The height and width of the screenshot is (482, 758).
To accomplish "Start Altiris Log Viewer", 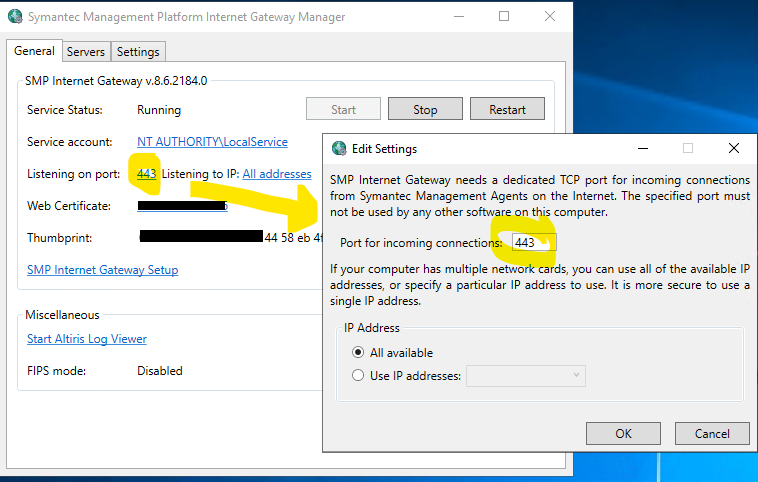I will 87,339.
